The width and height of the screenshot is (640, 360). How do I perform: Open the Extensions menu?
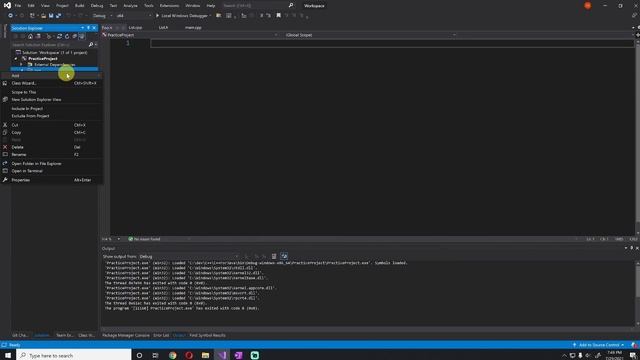point(169,6)
